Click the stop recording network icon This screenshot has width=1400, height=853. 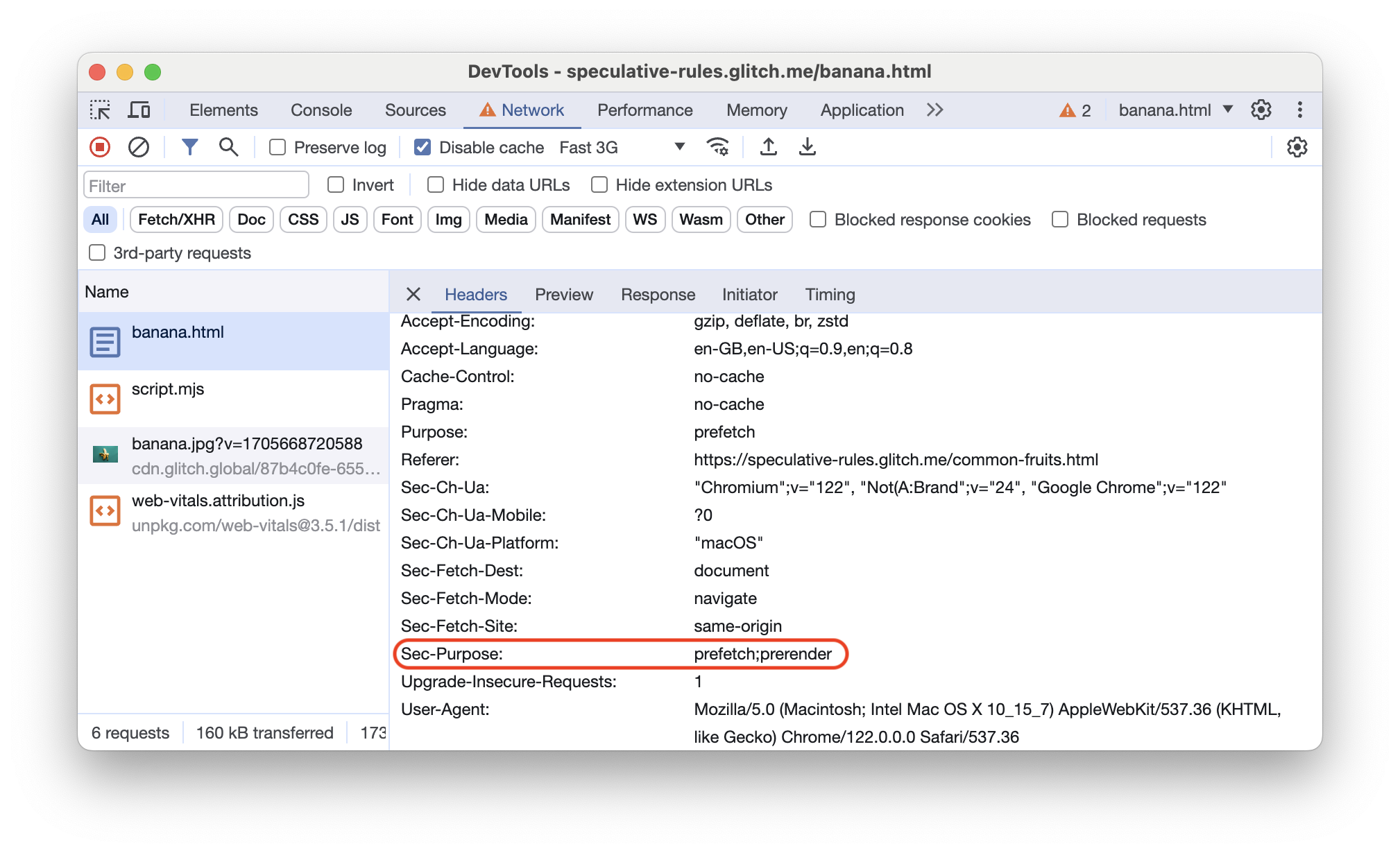click(x=103, y=147)
